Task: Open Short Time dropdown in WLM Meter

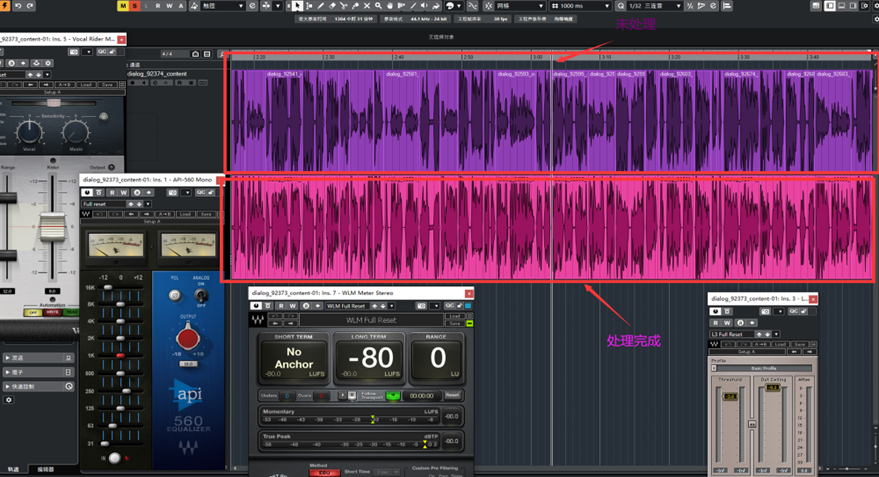Action: tap(387, 472)
